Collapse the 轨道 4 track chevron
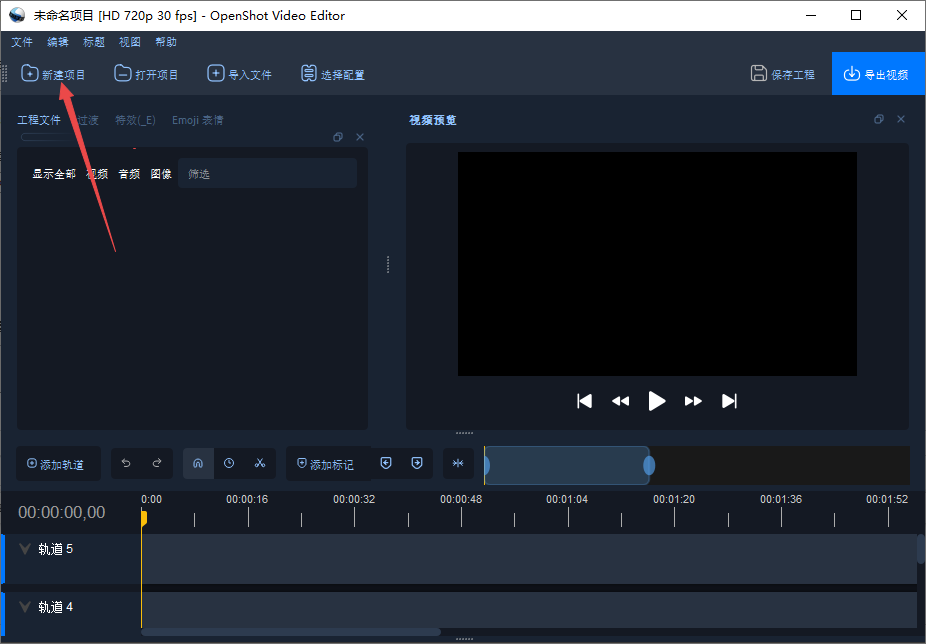Image resolution: width=926 pixels, height=644 pixels. (25, 607)
